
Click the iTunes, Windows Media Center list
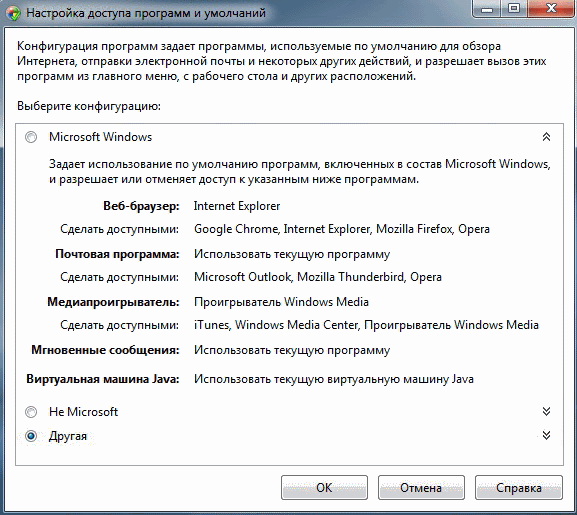[366, 325]
